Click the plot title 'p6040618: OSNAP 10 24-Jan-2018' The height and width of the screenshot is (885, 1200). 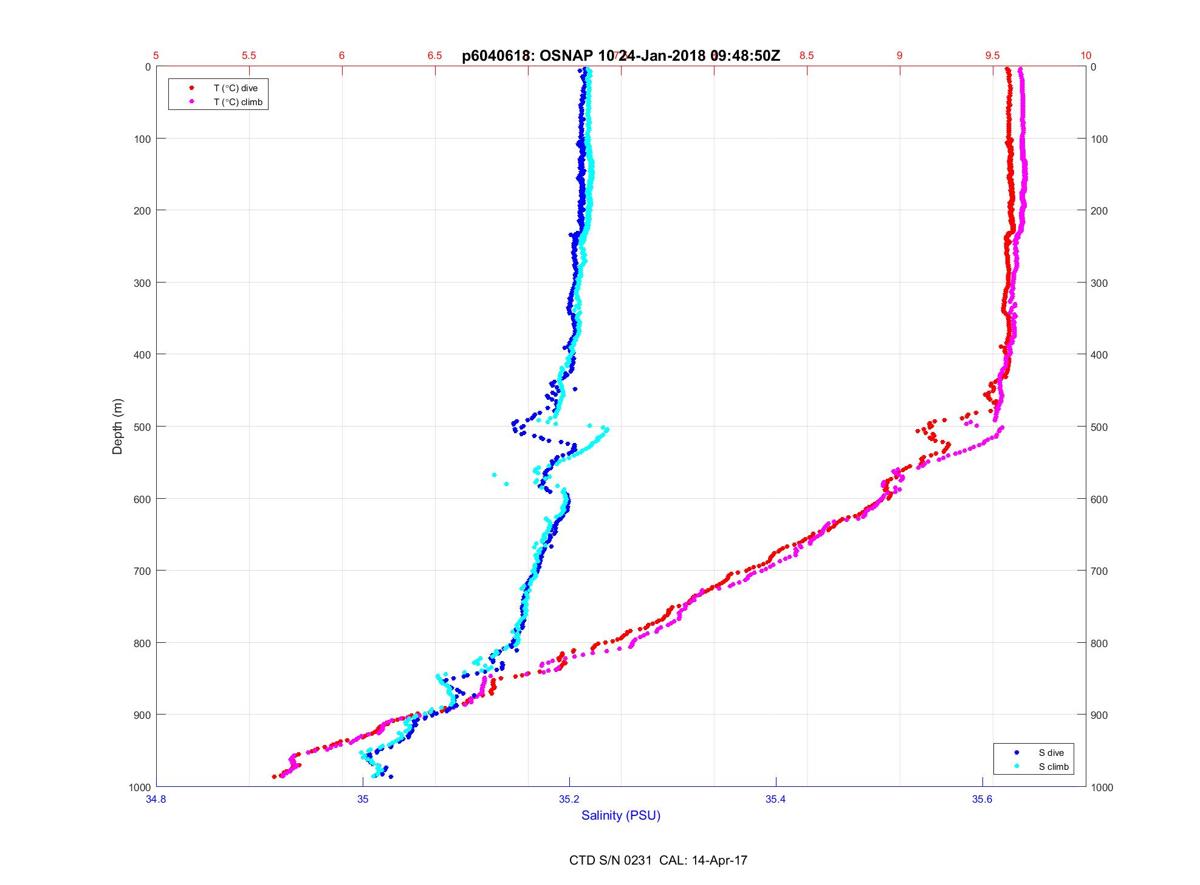point(621,56)
